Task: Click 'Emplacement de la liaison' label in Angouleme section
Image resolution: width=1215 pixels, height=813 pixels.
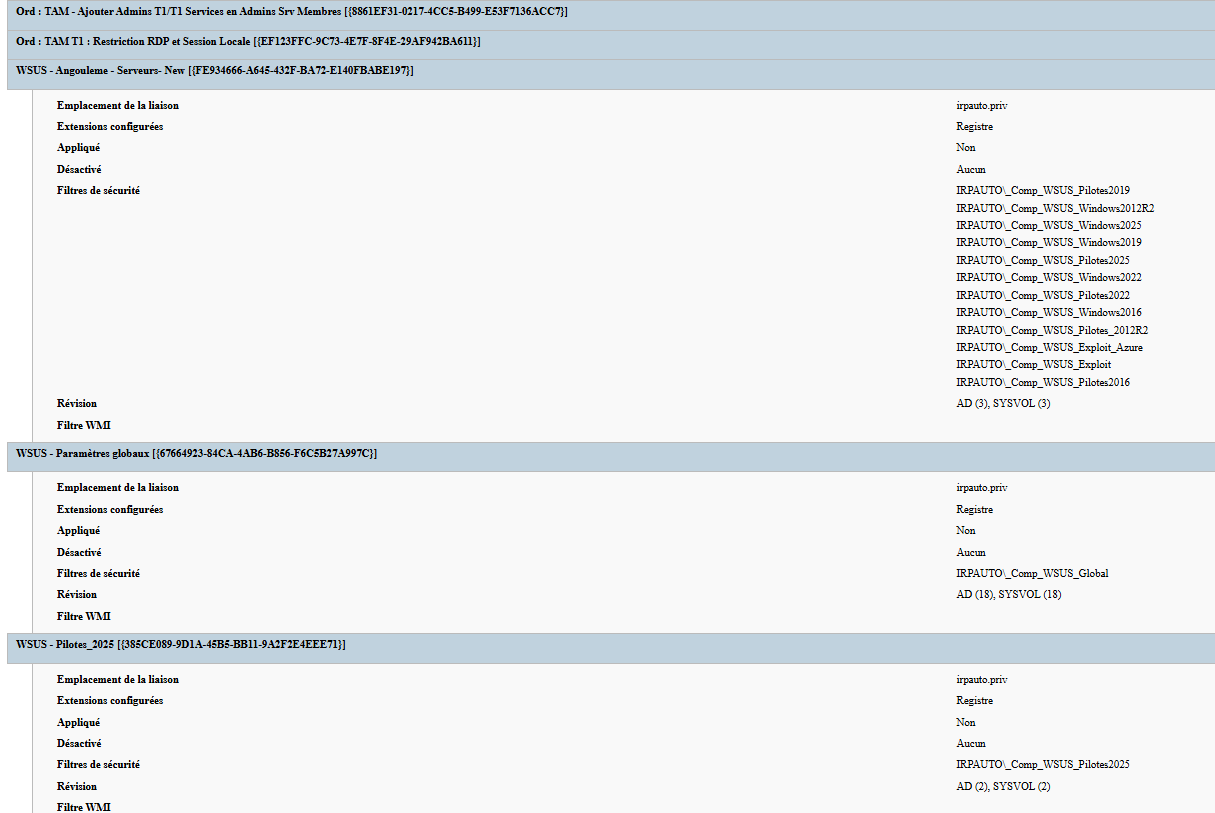Action: [x=118, y=105]
